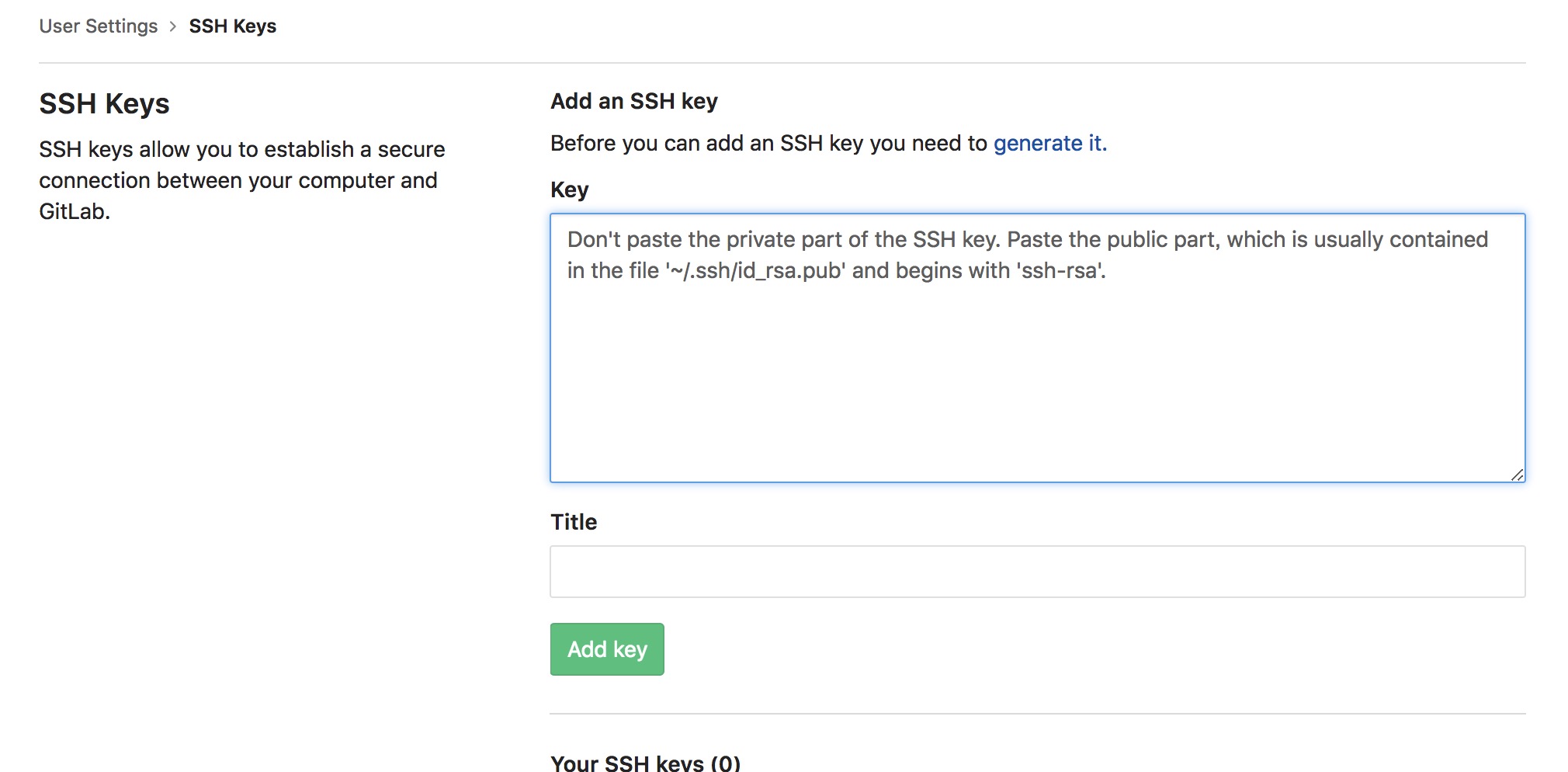Click the "Your SSH keys (0)" heading
Viewport: 1568px width, 772px height.
[645, 763]
